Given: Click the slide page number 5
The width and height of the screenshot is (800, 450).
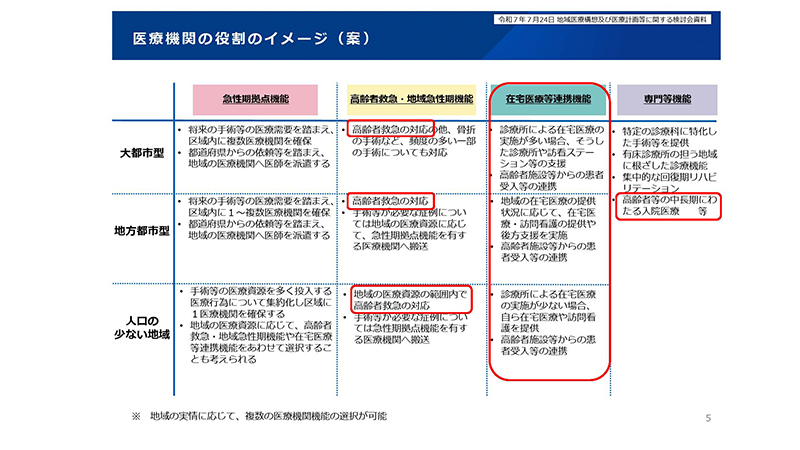Looking at the screenshot, I should point(707,417).
